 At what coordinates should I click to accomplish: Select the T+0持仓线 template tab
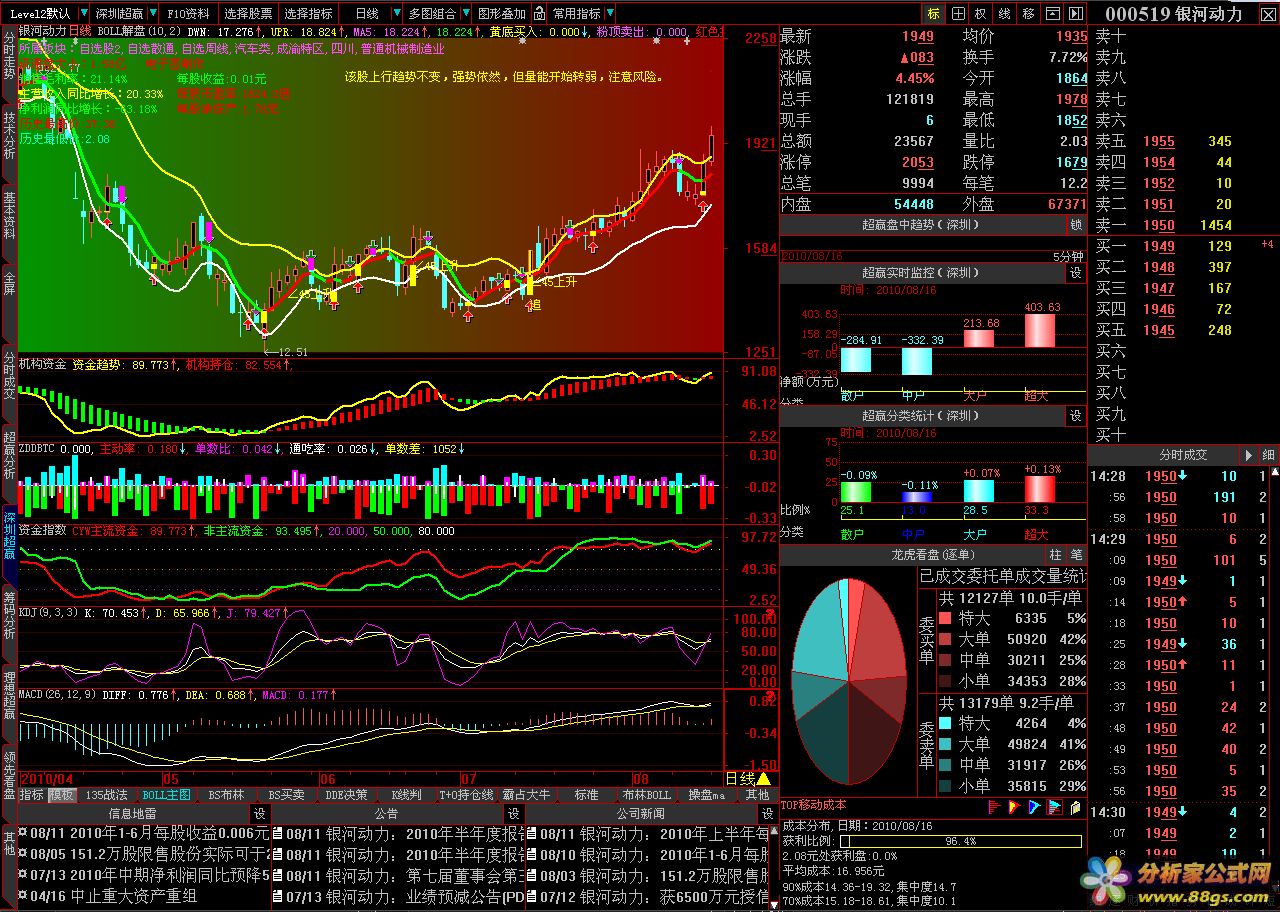pos(467,795)
